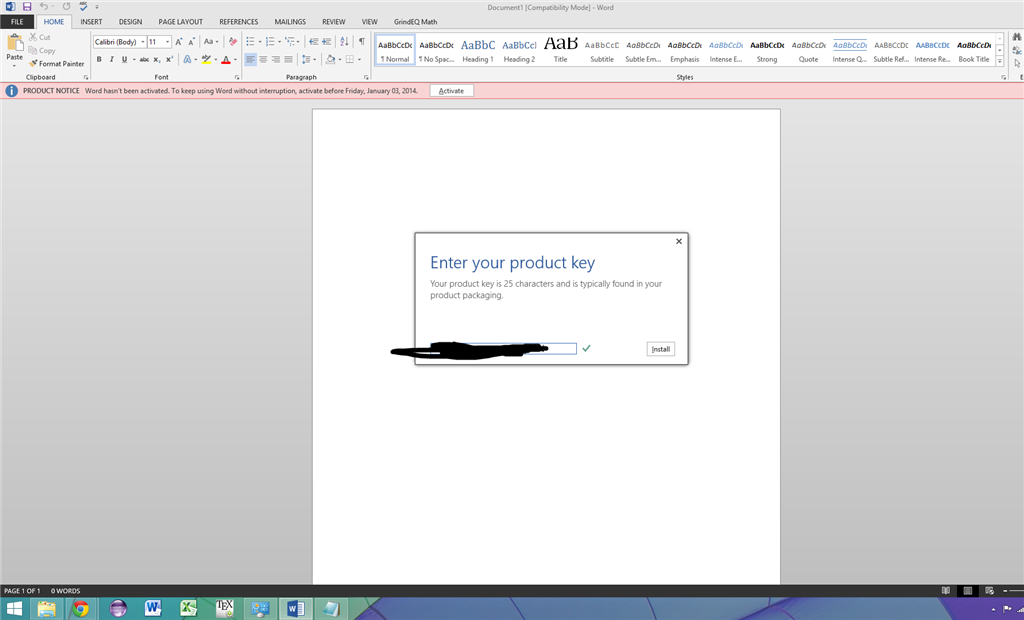Decrease paragraph indent
Screen dimensions: 1024x620
coord(313,42)
